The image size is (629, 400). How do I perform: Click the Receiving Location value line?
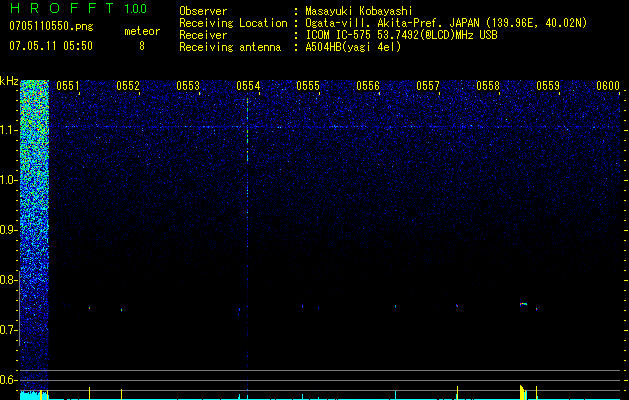pos(446,23)
